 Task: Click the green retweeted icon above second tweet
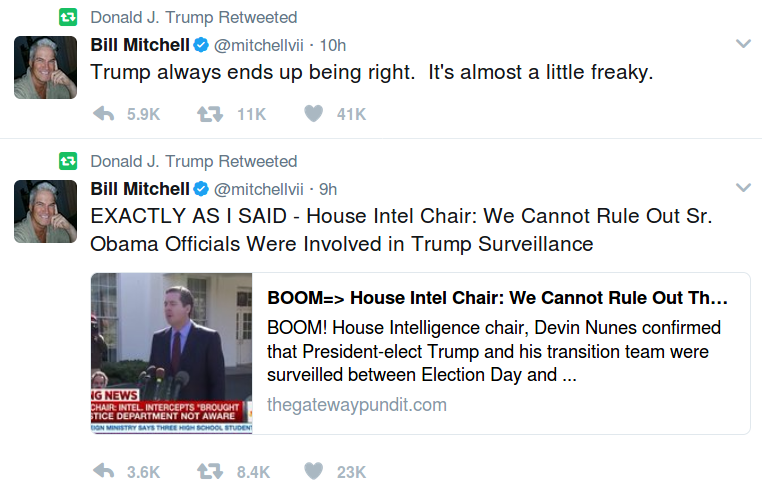68,161
